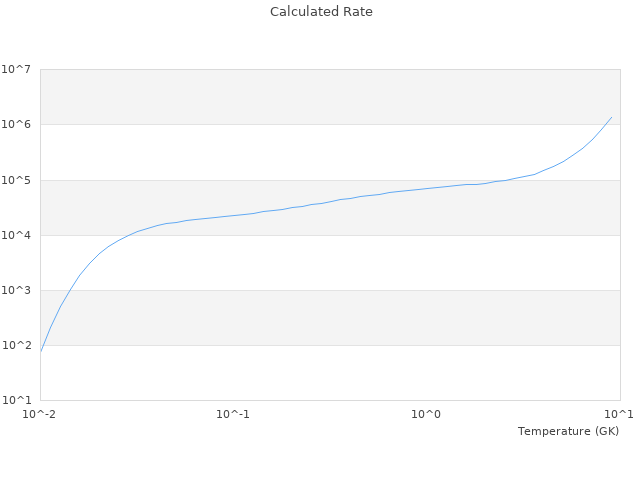
Task: Click the 10^1 label on the y-axis
Action: click(x=16, y=400)
